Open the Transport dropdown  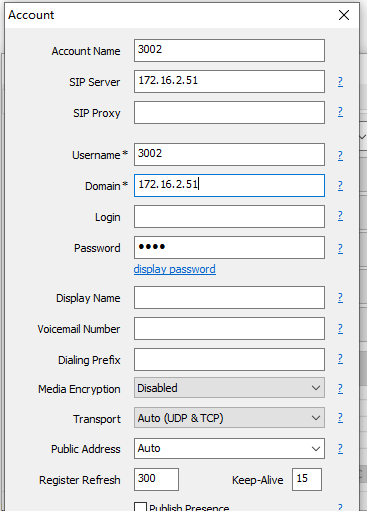tap(229, 417)
